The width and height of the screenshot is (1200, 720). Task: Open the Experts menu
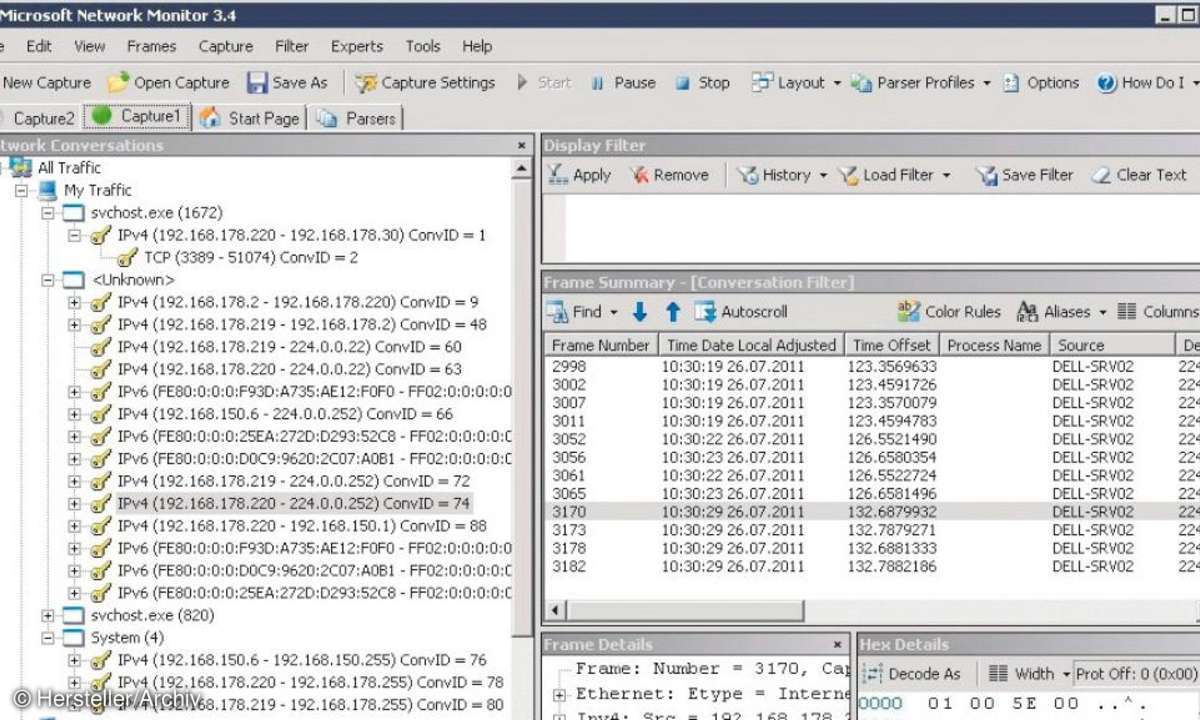click(x=357, y=46)
